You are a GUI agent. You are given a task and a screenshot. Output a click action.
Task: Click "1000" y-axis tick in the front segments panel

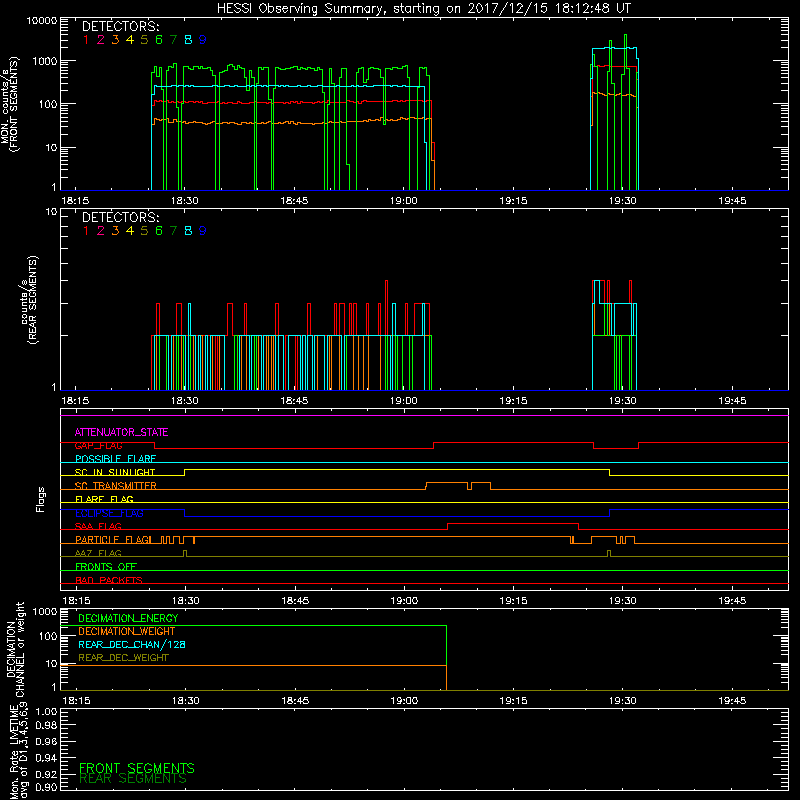tap(45, 61)
